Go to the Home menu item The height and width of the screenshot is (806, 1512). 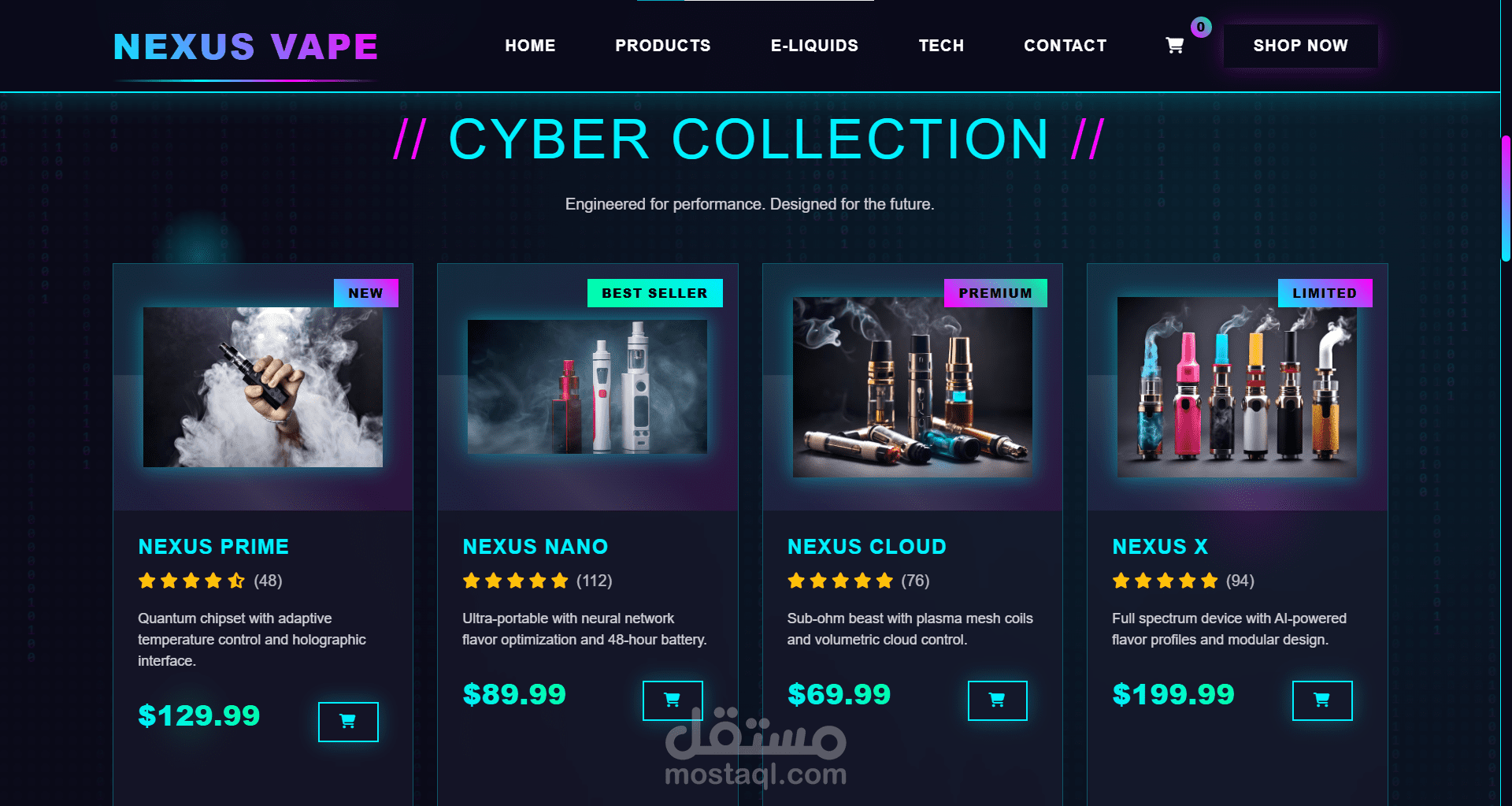pyautogui.click(x=530, y=46)
